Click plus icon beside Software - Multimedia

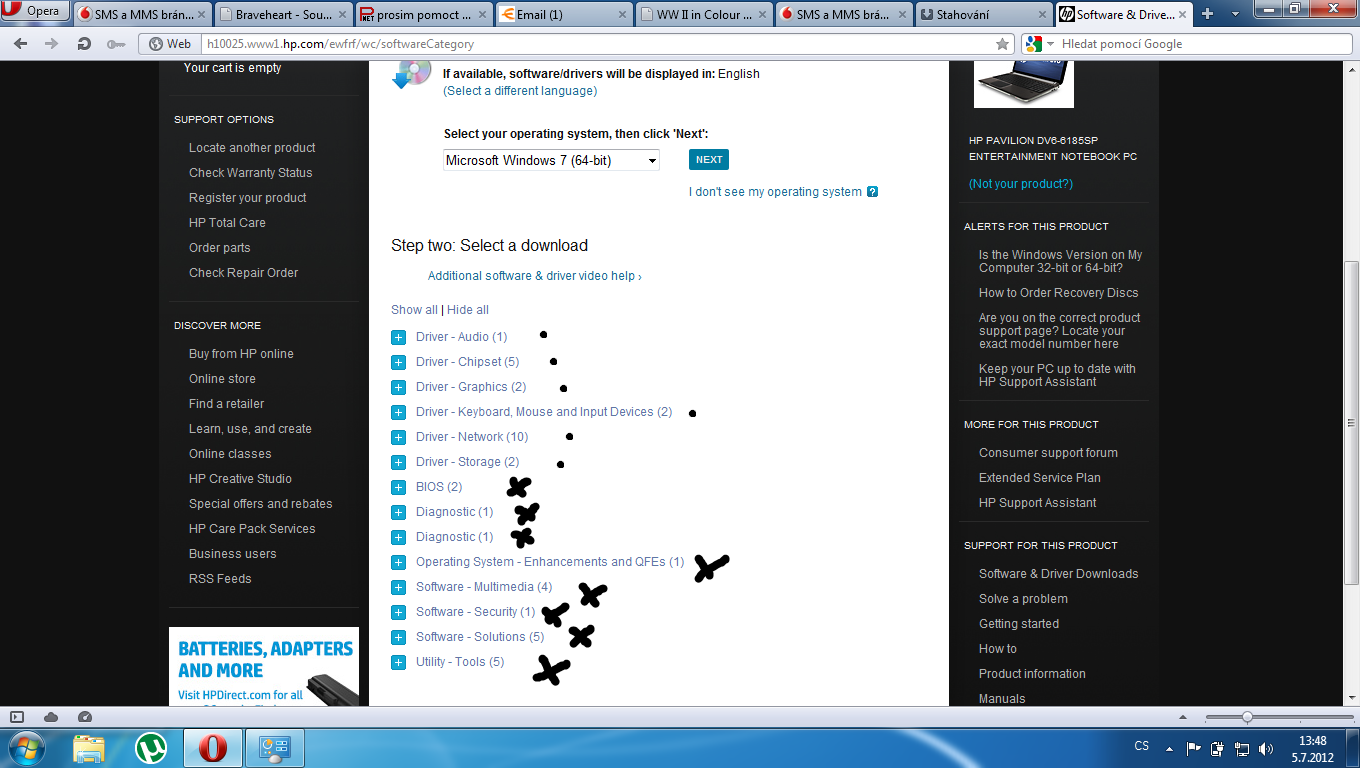pyautogui.click(x=398, y=587)
